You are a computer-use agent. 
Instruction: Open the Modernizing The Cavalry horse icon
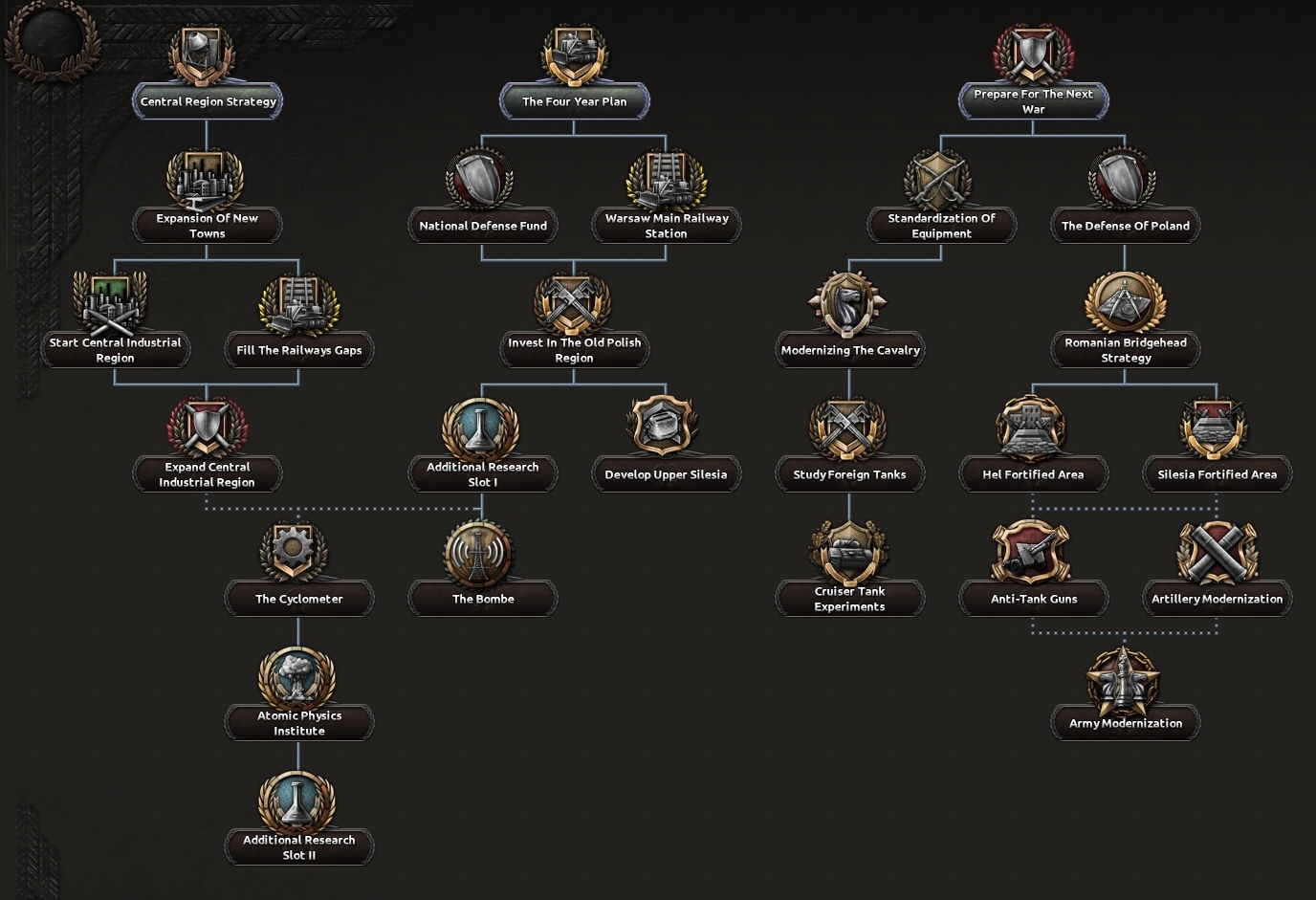pos(849,304)
